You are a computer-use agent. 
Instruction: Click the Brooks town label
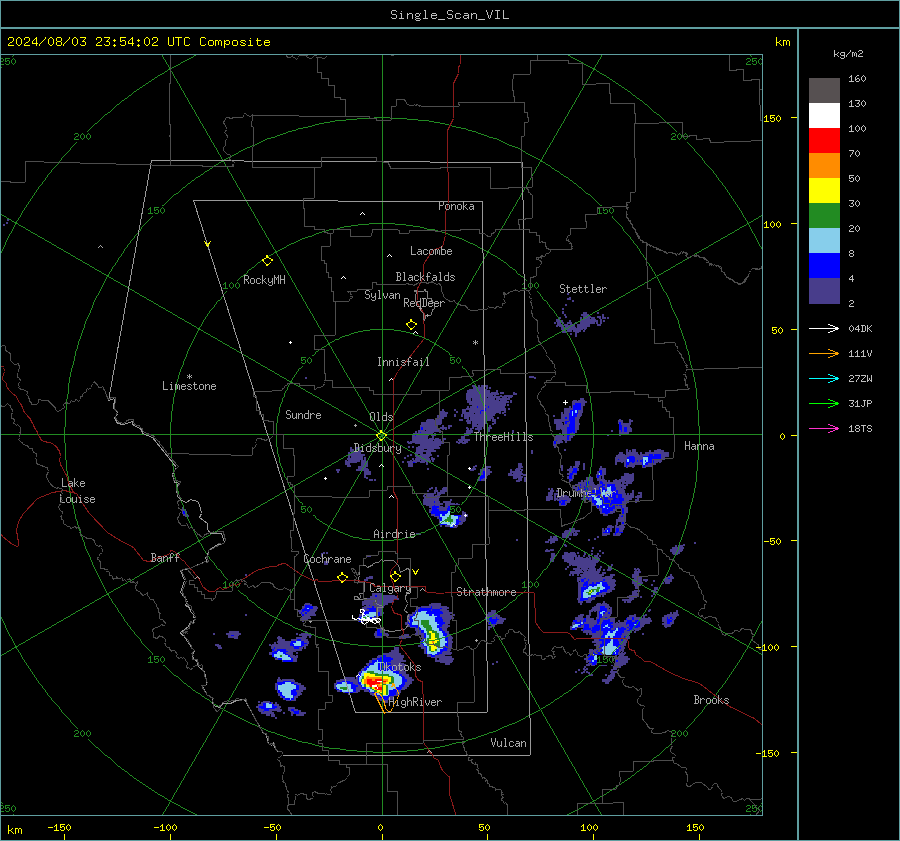point(711,700)
